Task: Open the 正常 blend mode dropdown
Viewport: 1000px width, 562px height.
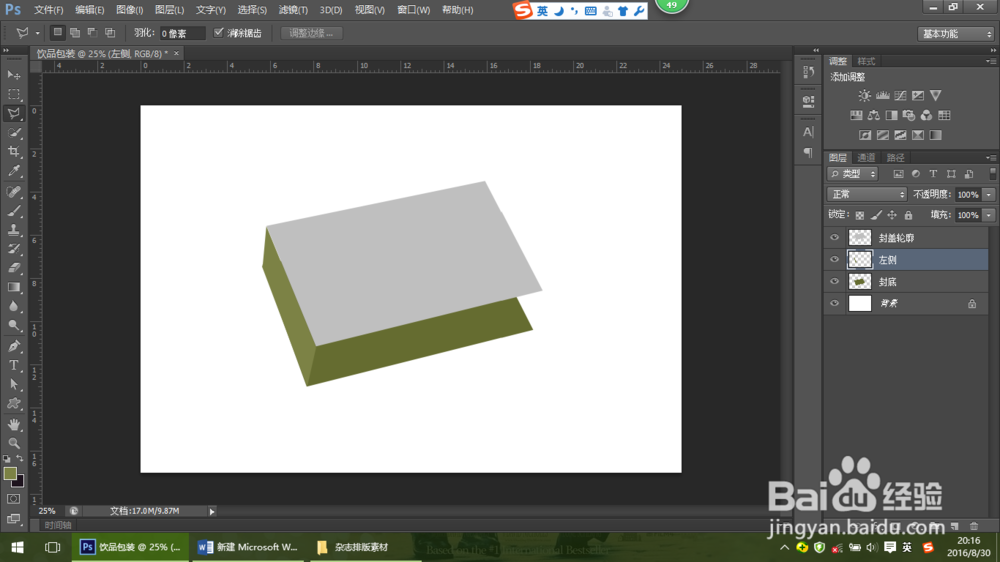Action: (x=867, y=194)
